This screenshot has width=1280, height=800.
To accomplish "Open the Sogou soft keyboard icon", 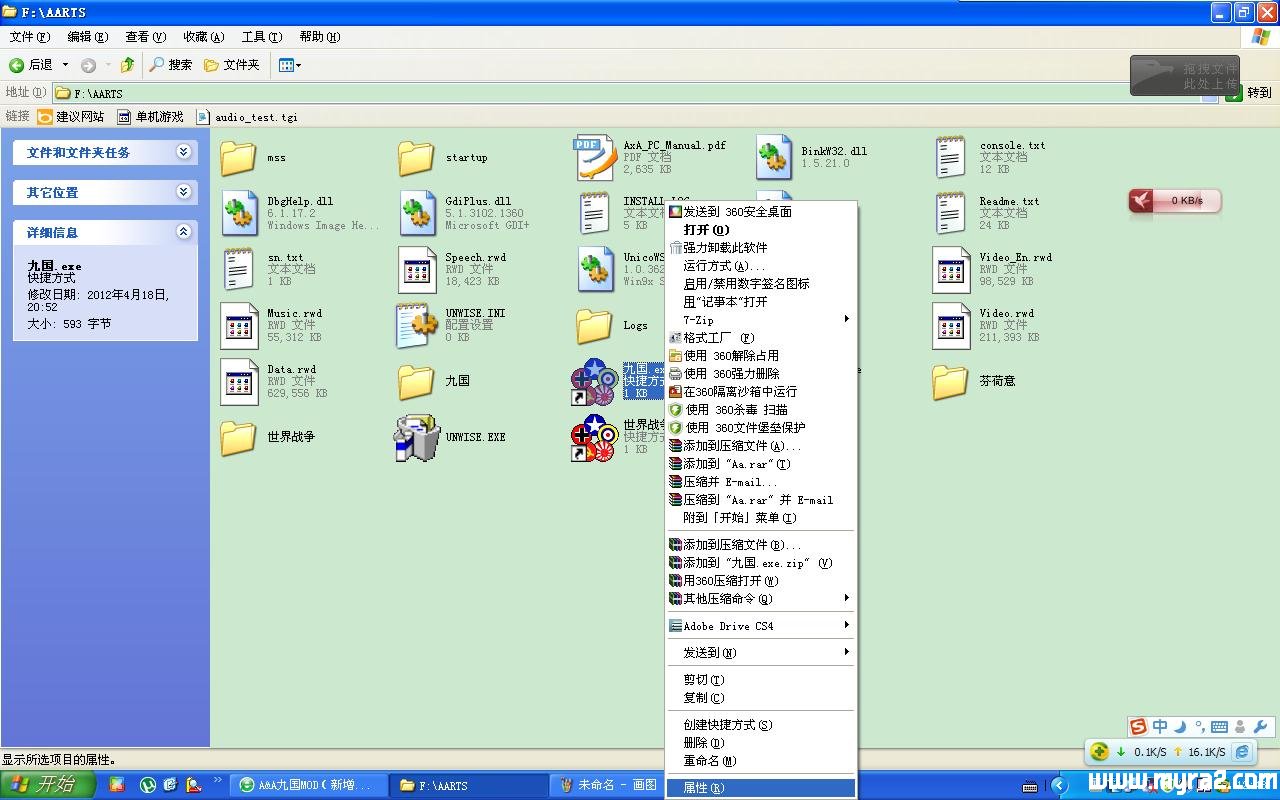I will [1219, 727].
